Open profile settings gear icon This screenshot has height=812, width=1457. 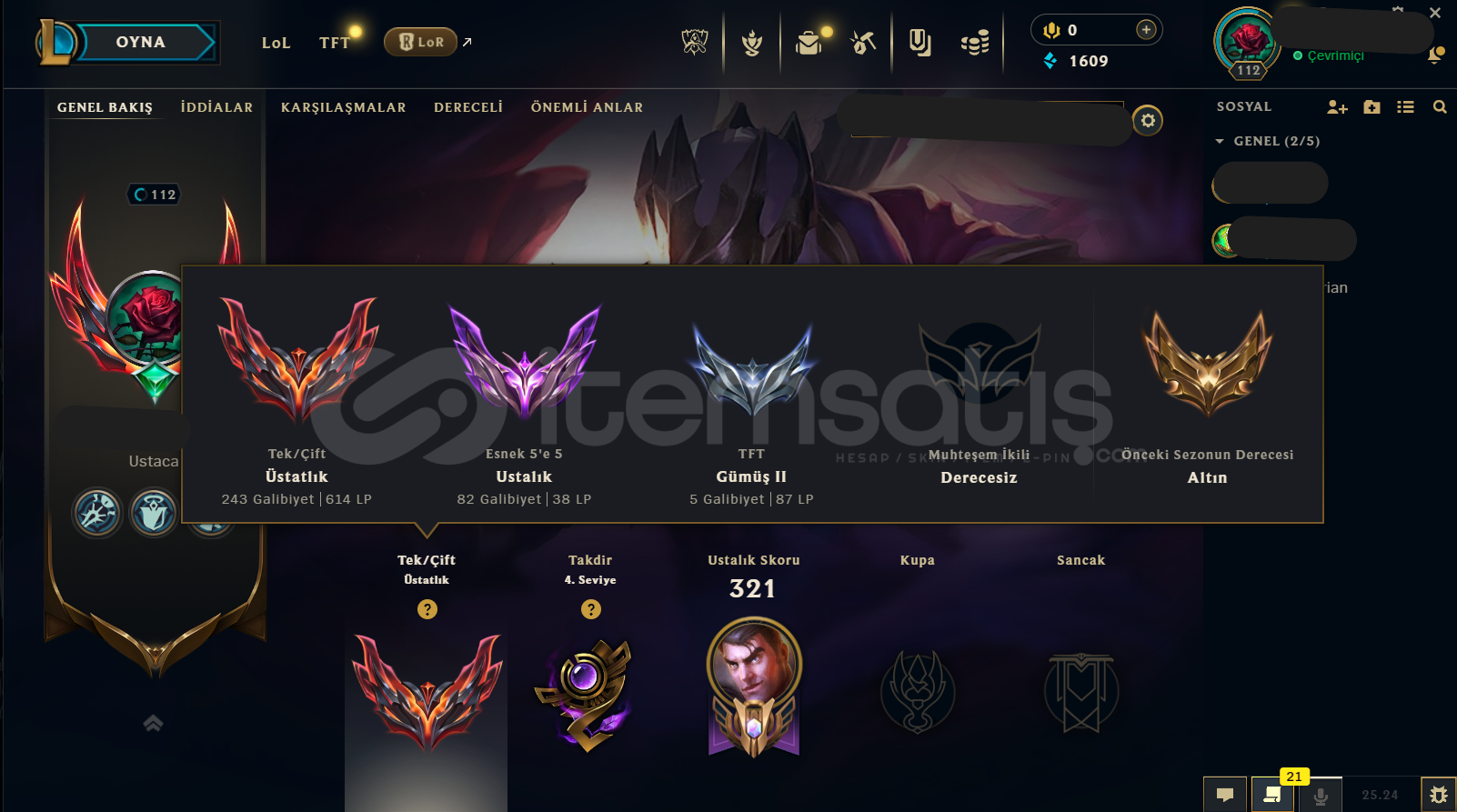1148,120
